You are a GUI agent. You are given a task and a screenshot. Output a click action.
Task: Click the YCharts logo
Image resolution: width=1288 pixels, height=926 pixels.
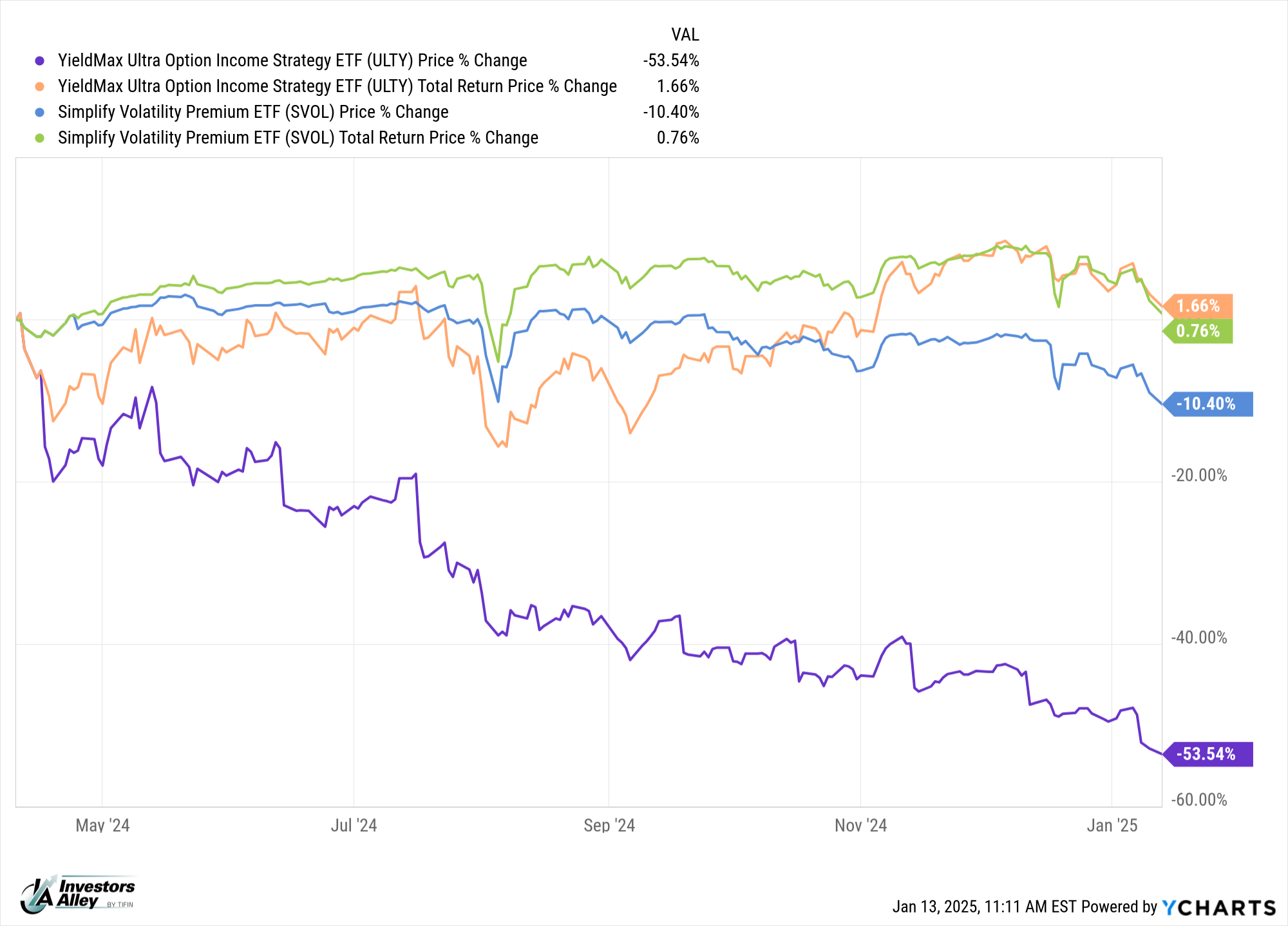pyautogui.click(x=1218, y=907)
